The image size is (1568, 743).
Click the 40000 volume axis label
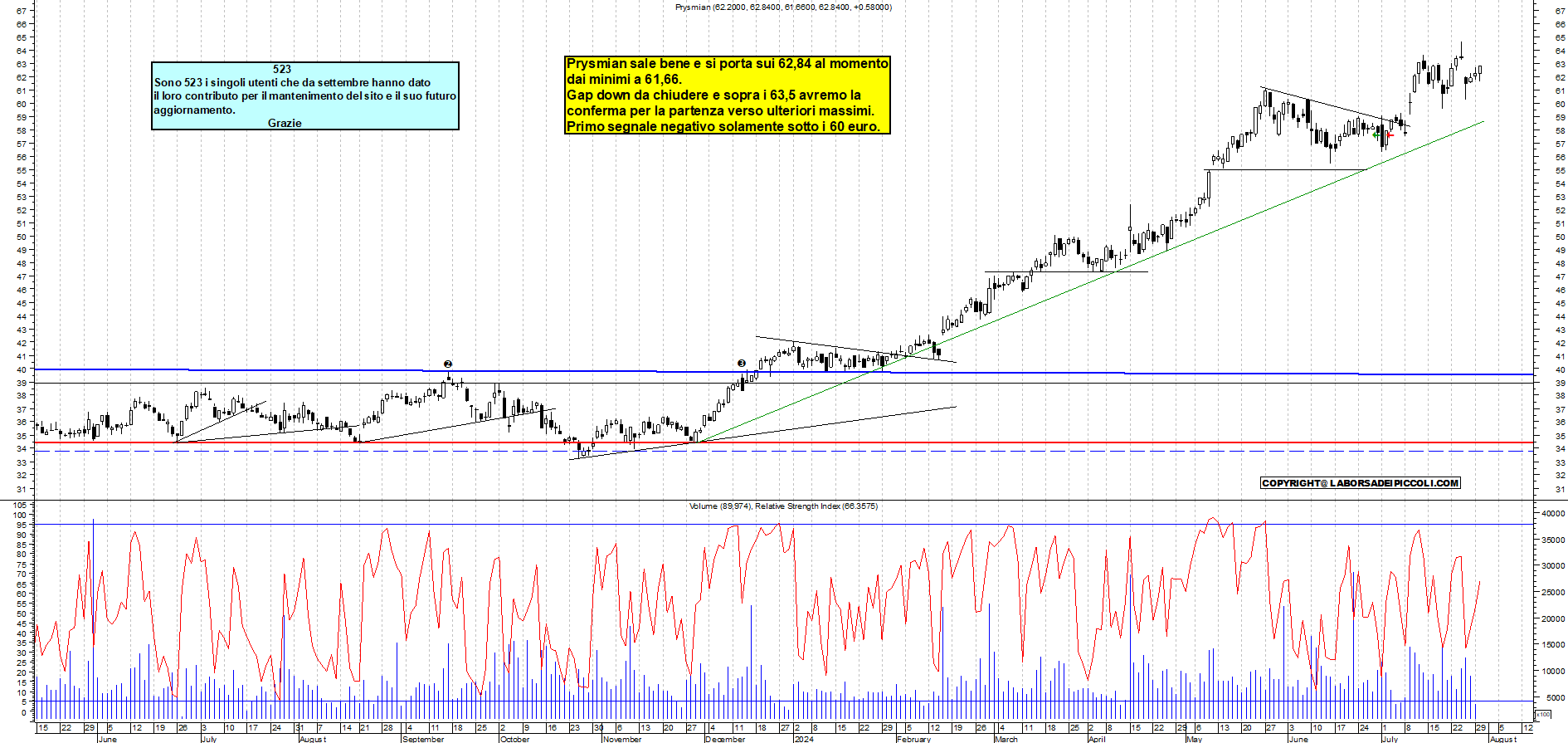coord(1554,514)
